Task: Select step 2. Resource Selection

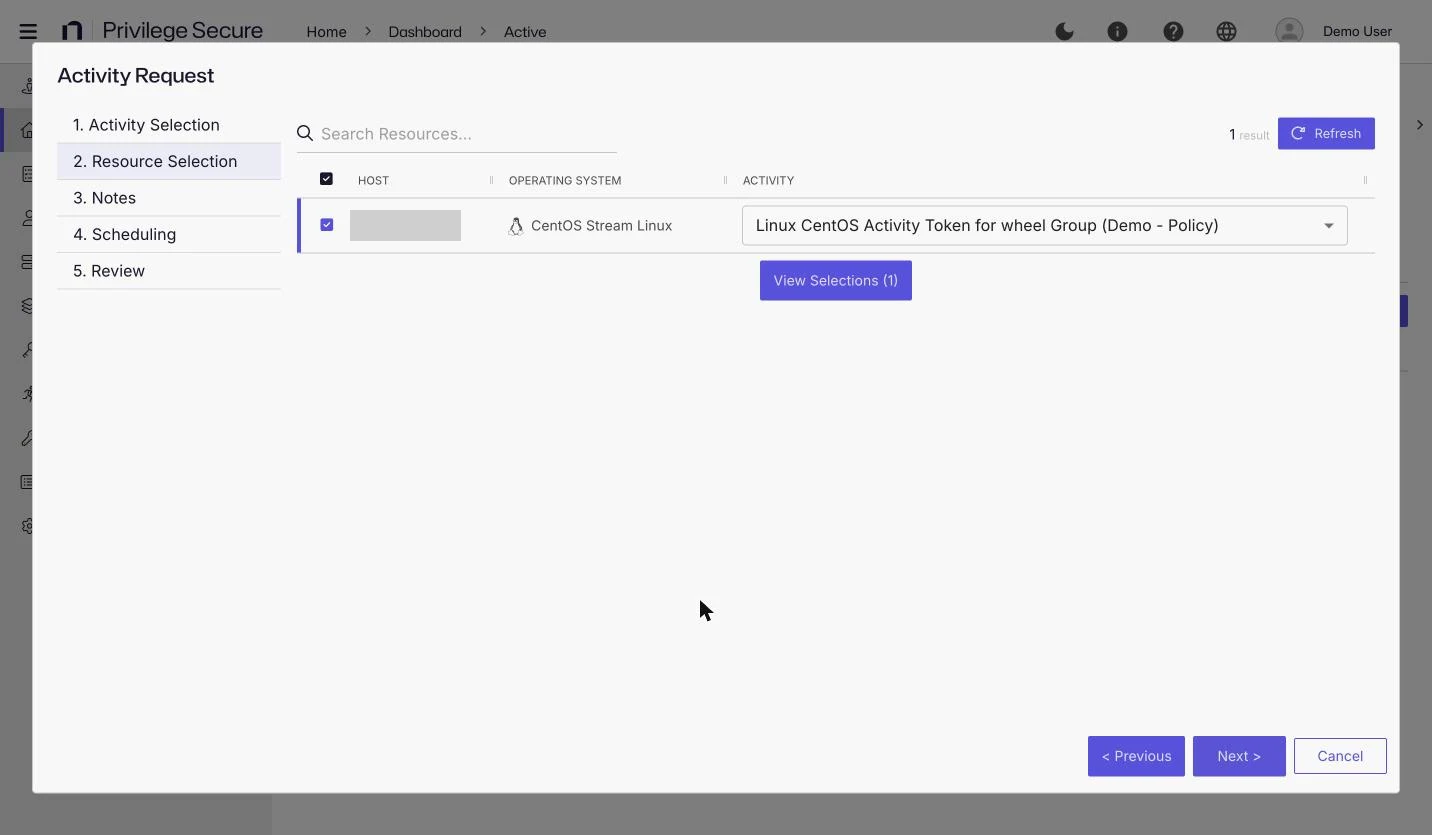Action: [169, 161]
